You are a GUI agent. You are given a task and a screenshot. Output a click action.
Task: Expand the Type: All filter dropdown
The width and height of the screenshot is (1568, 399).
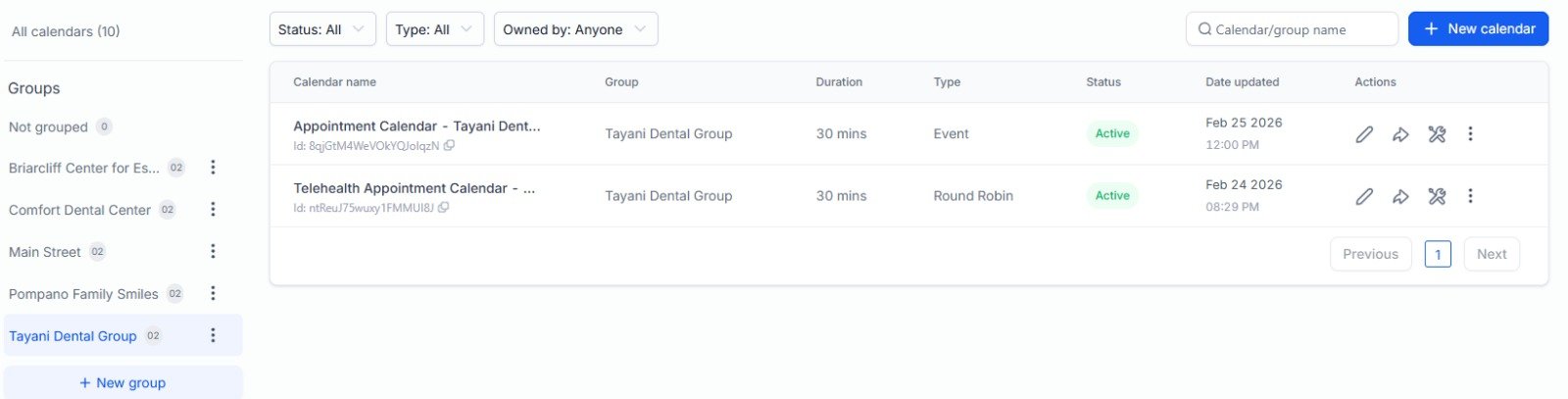point(434,29)
